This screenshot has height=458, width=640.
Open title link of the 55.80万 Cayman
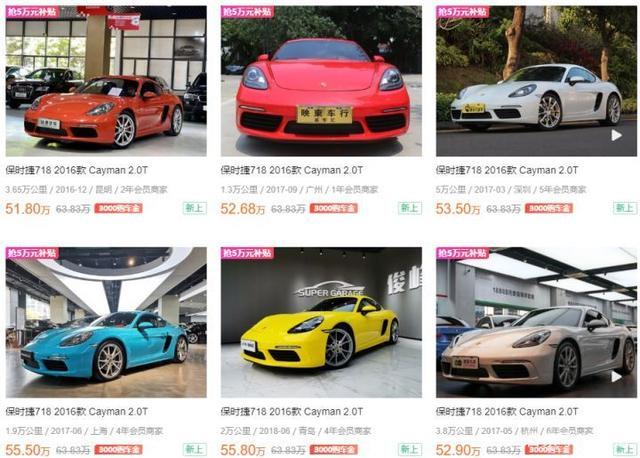click(x=292, y=411)
